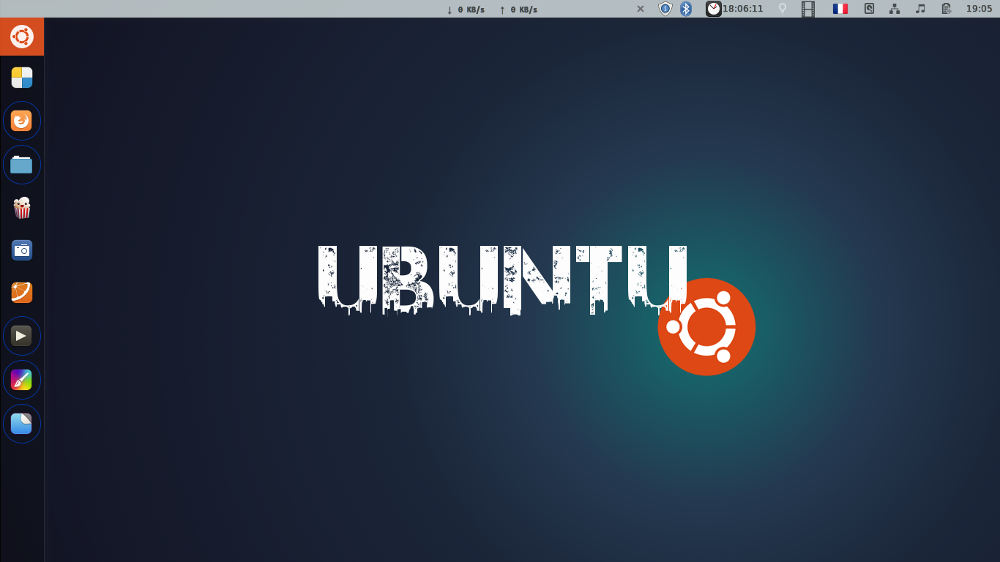1000x562 pixels.
Task: Launch the rainbow paintbrush drawing app
Action: 22,380
